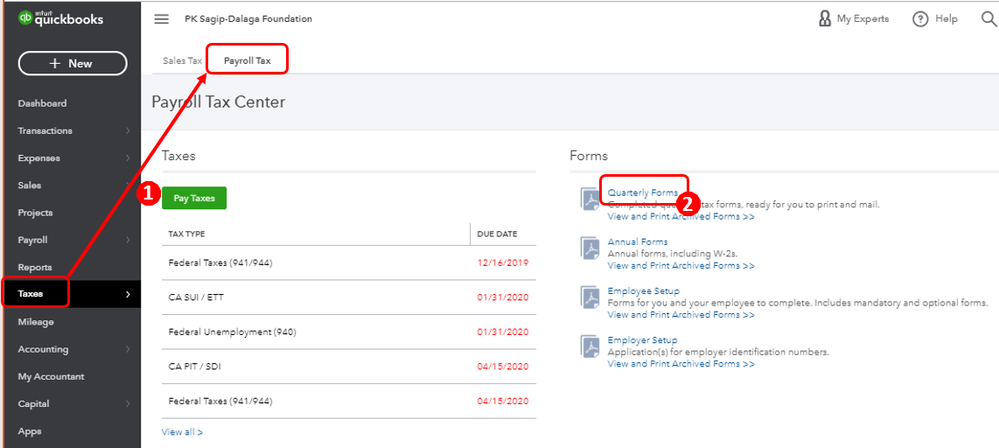This screenshot has height=448, width=999.
Task: Expand the Transactions sidebar chevron
Action: [128, 131]
